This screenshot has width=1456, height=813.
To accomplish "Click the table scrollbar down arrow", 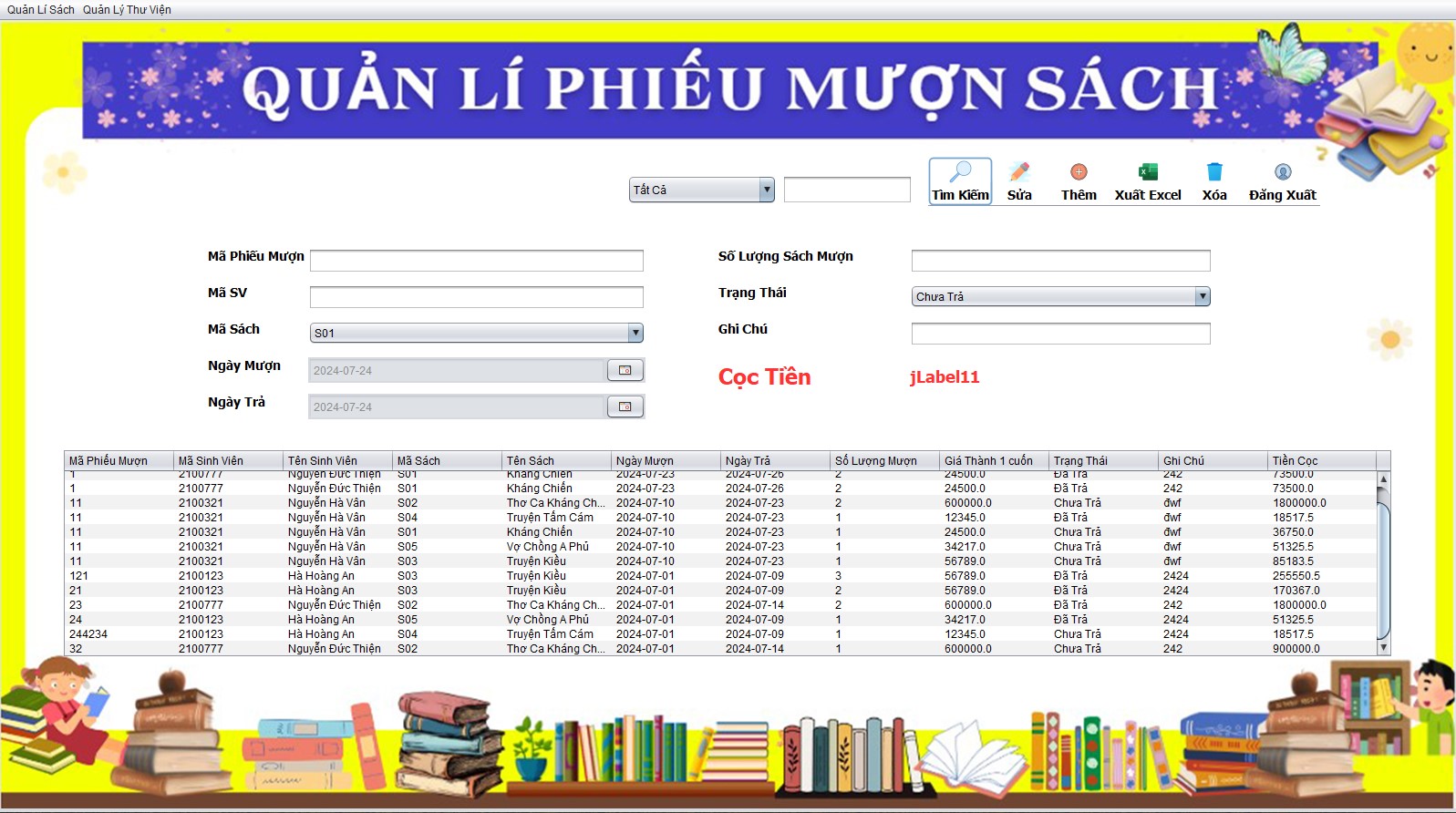I will (1383, 647).
